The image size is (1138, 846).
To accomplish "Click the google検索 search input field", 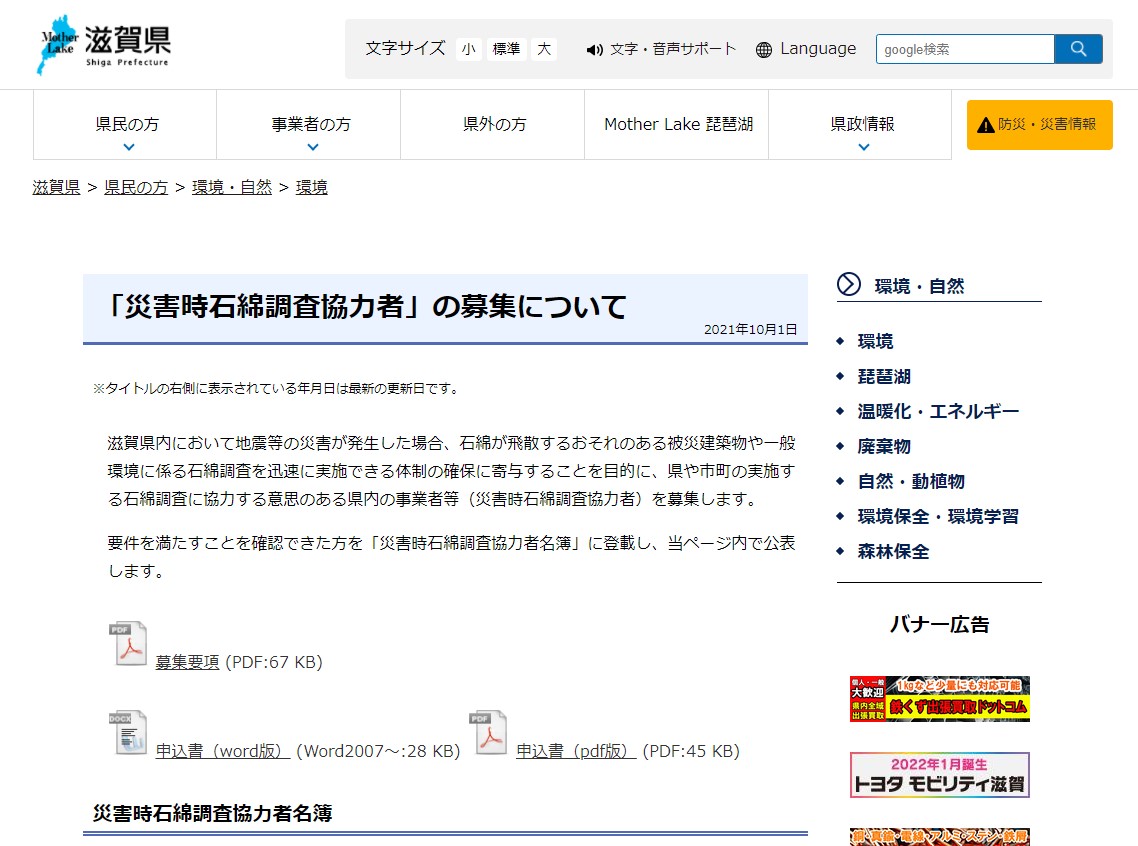I will click(x=965, y=49).
